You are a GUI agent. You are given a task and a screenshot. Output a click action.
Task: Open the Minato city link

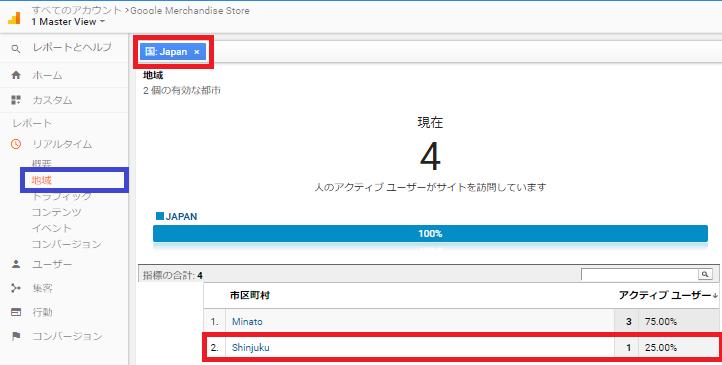(x=247, y=322)
